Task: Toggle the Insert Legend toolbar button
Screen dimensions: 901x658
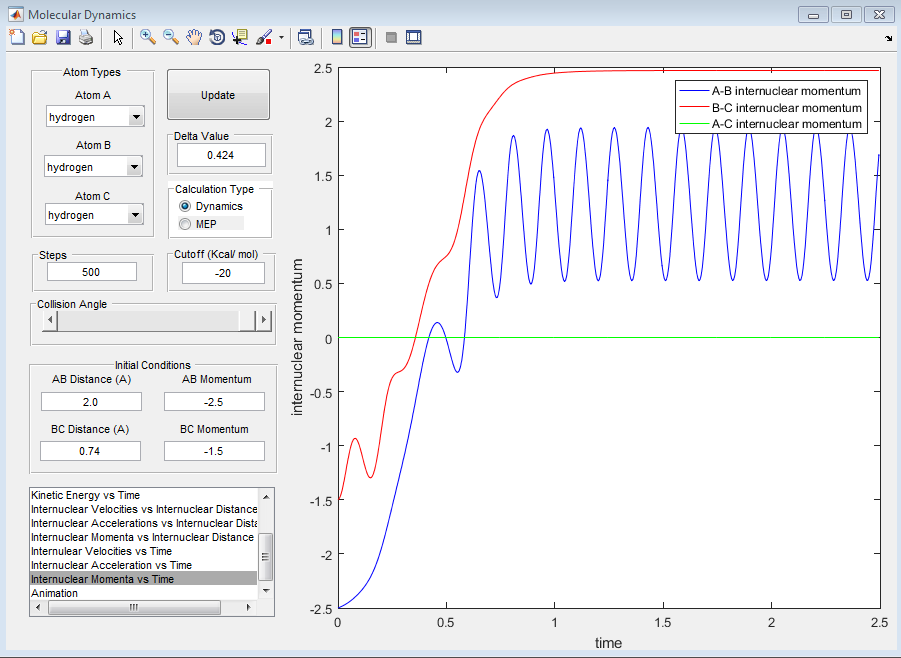Action: coord(361,37)
